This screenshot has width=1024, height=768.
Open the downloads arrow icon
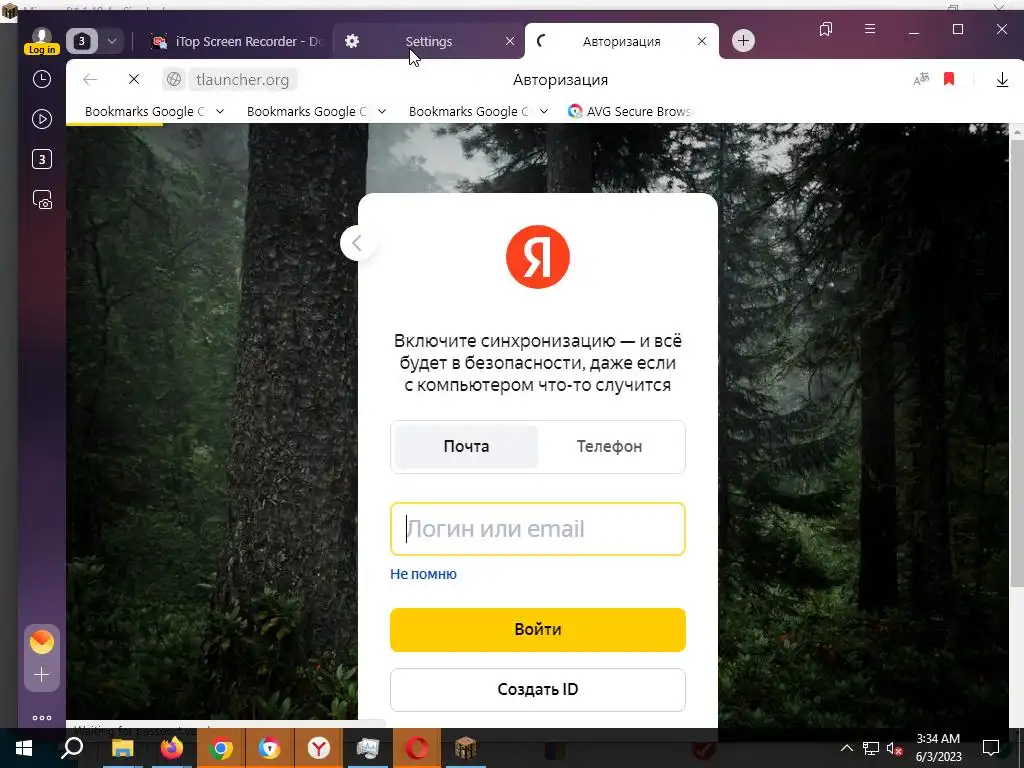[1002, 80]
